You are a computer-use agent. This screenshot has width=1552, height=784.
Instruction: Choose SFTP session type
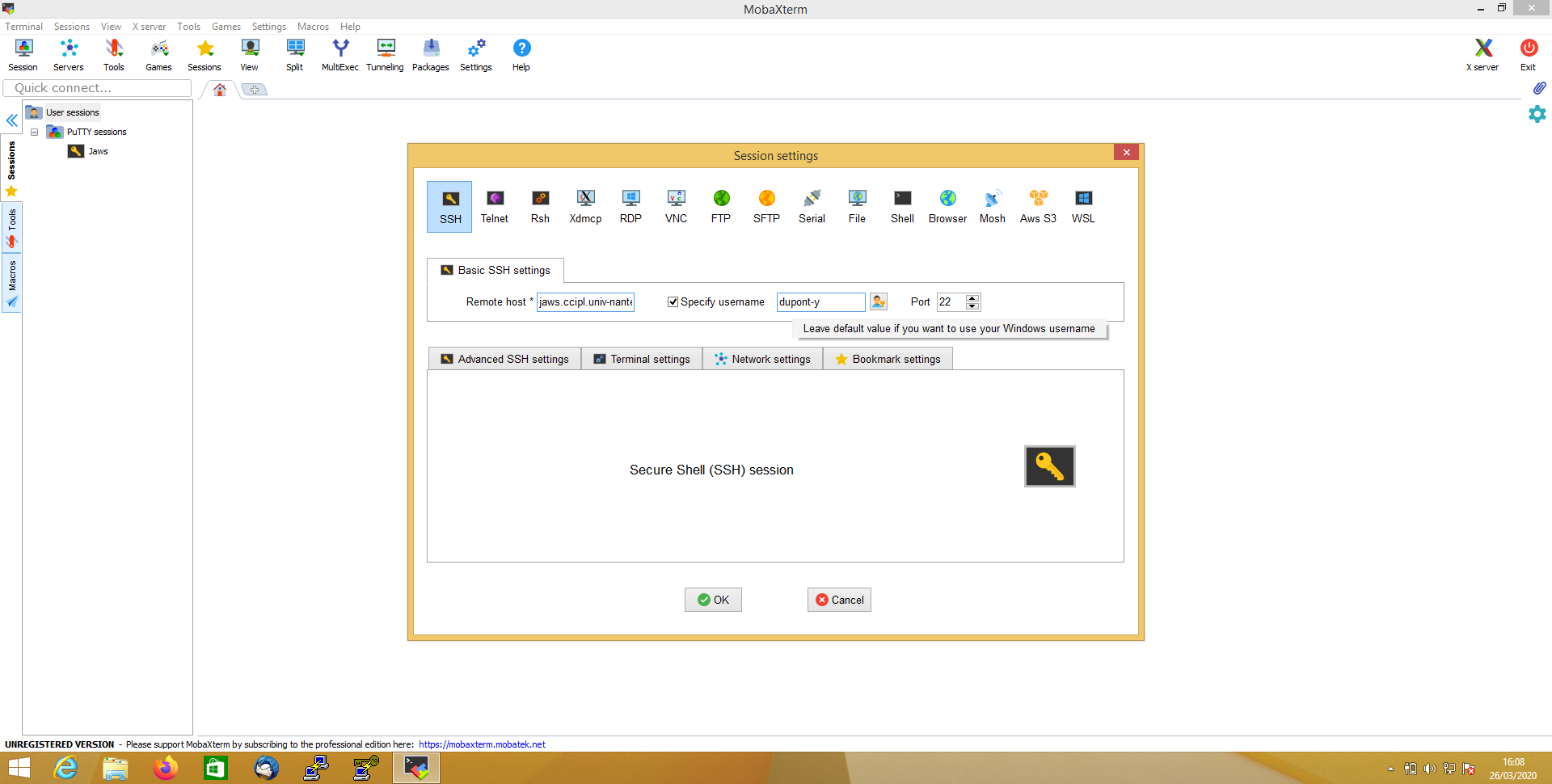pyautogui.click(x=766, y=207)
